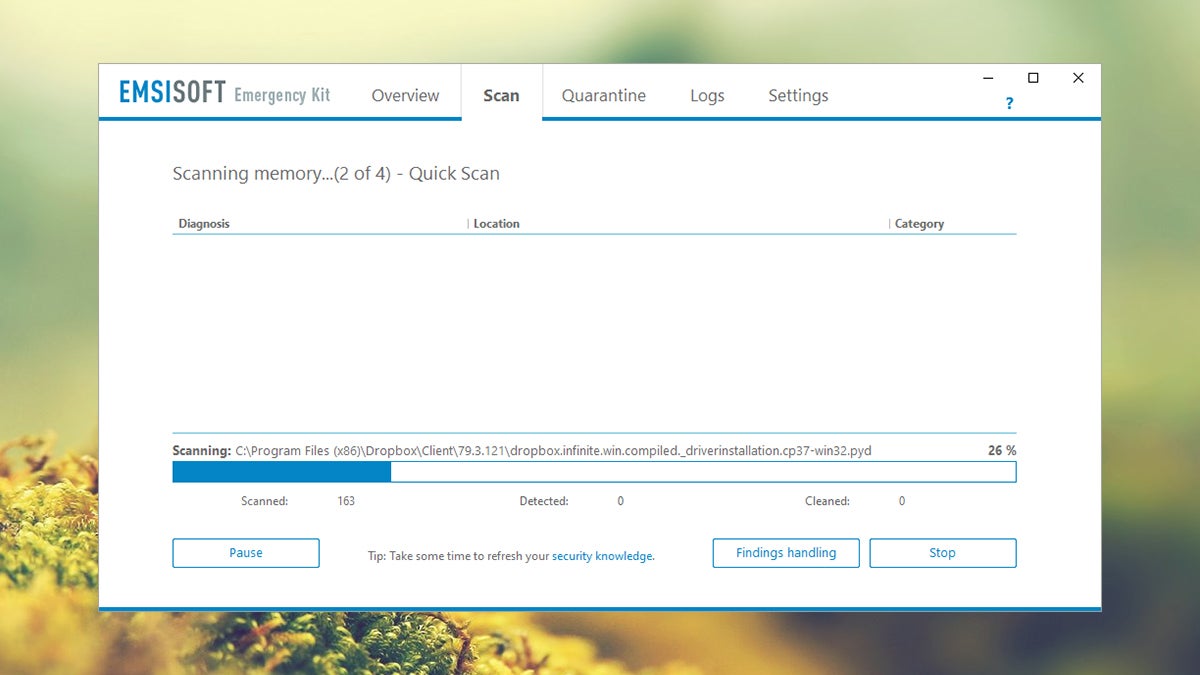Sort results by Location column header
1200x675 pixels.
497,224
